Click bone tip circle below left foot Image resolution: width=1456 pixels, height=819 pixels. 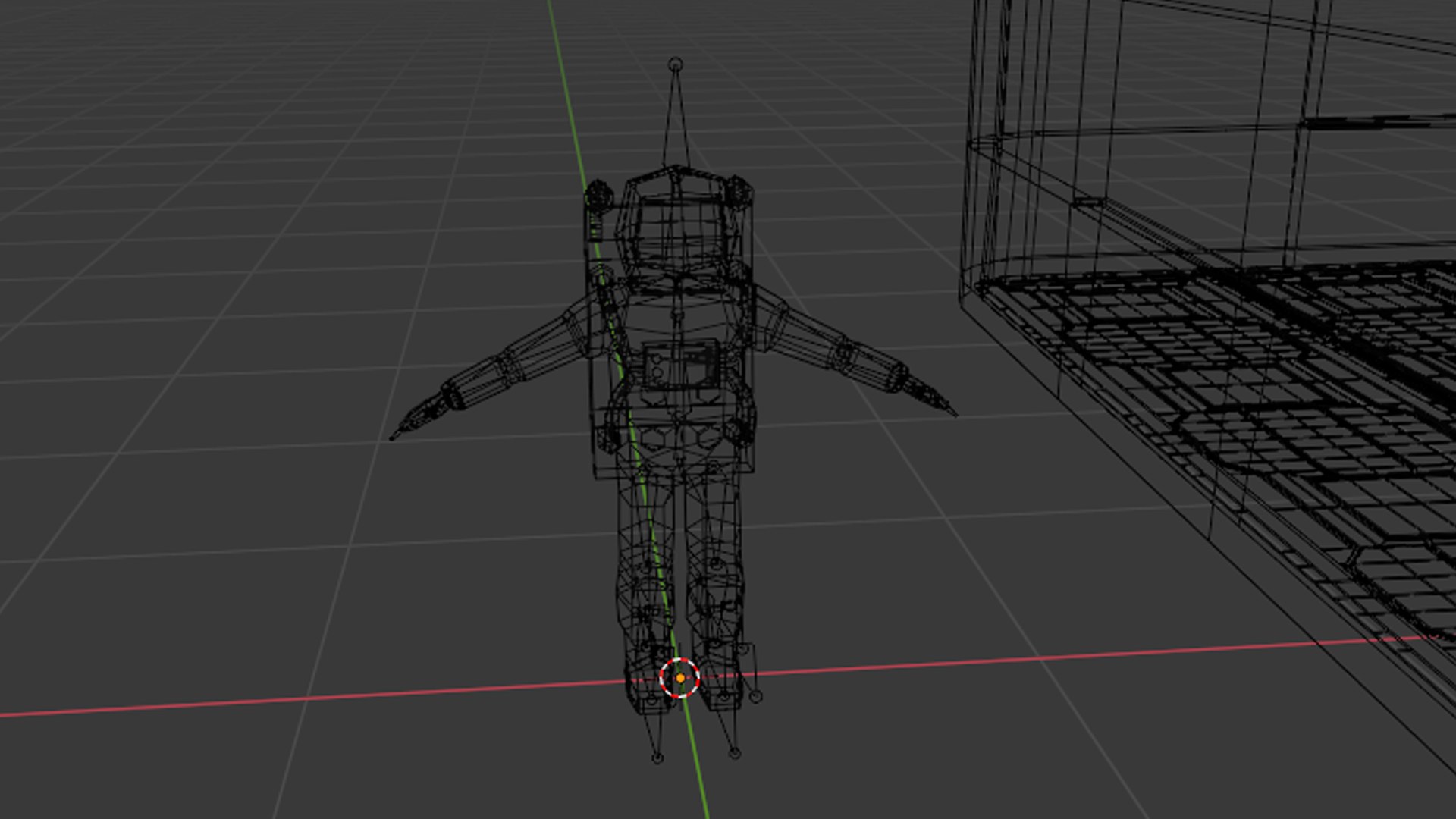(657, 758)
